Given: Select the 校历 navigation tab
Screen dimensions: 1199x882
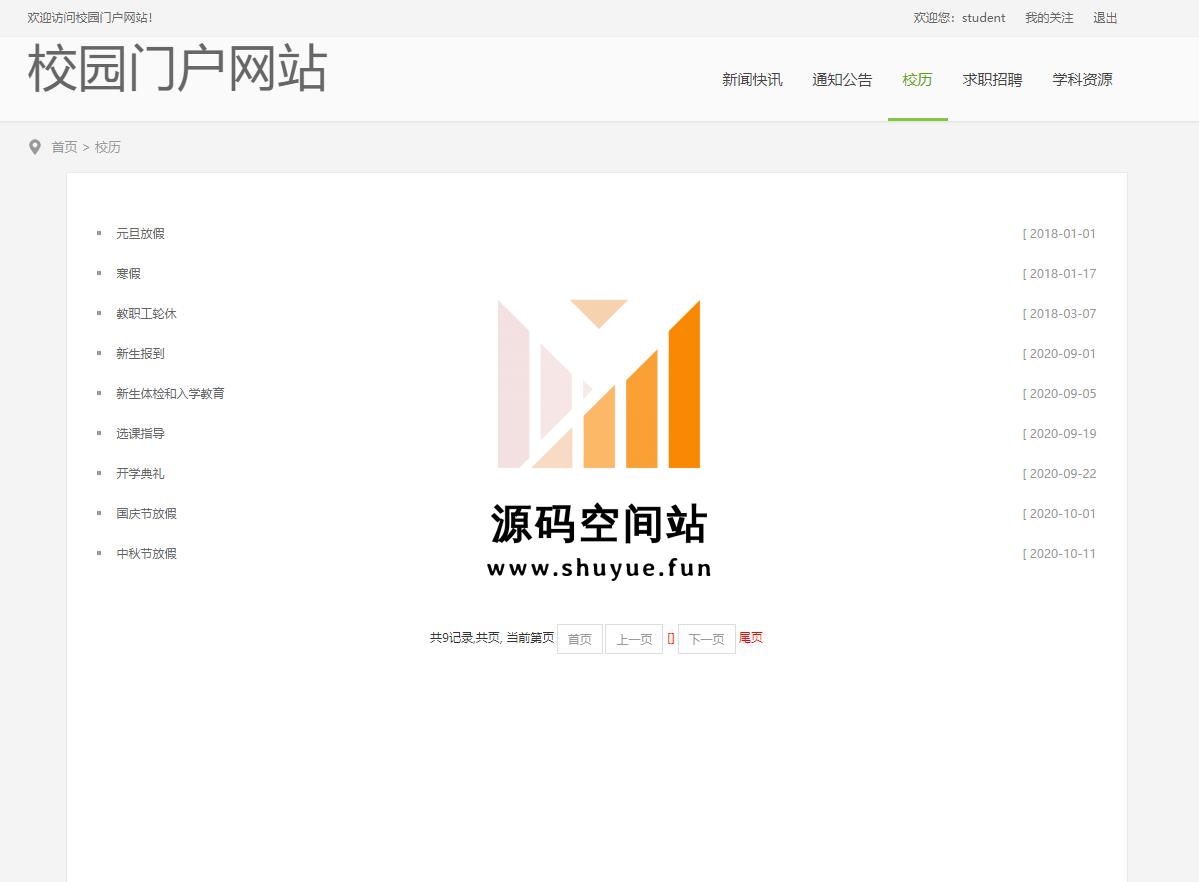Looking at the screenshot, I should pyautogui.click(x=917, y=80).
